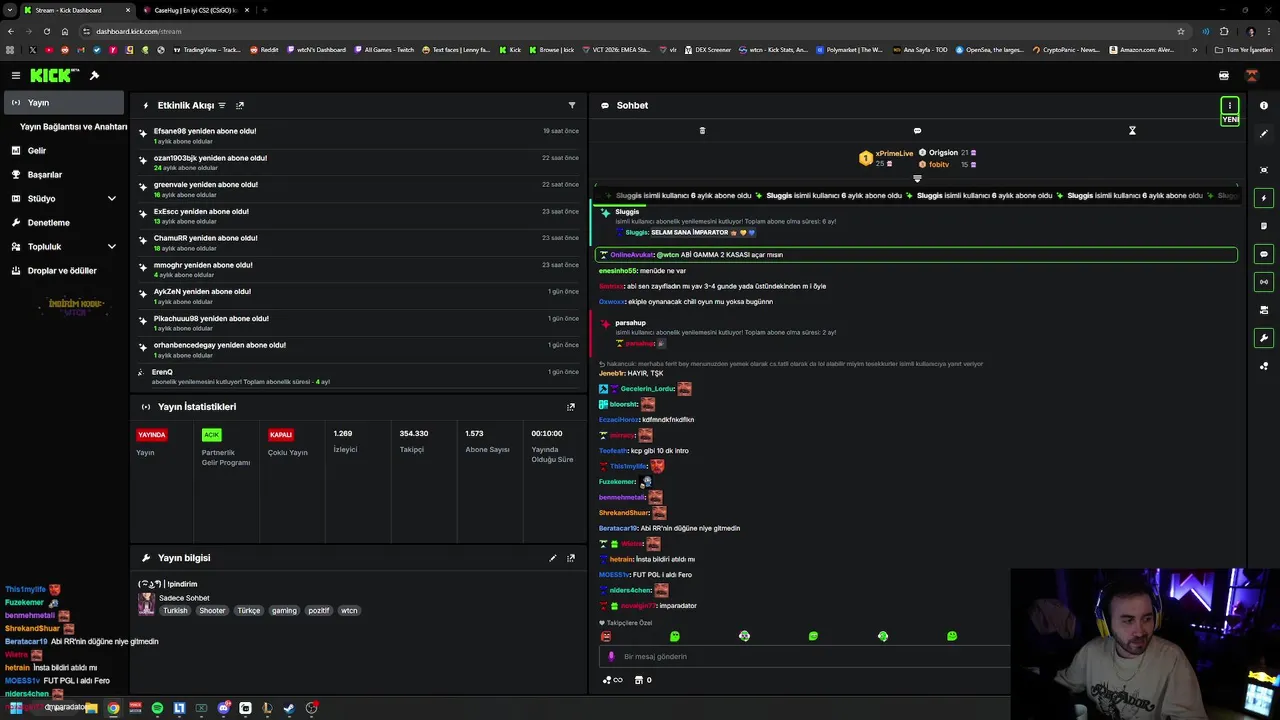Viewport: 1280px width, 720px height.
Task: Open Başarılar section in sidebar
Action: point(64,174)
